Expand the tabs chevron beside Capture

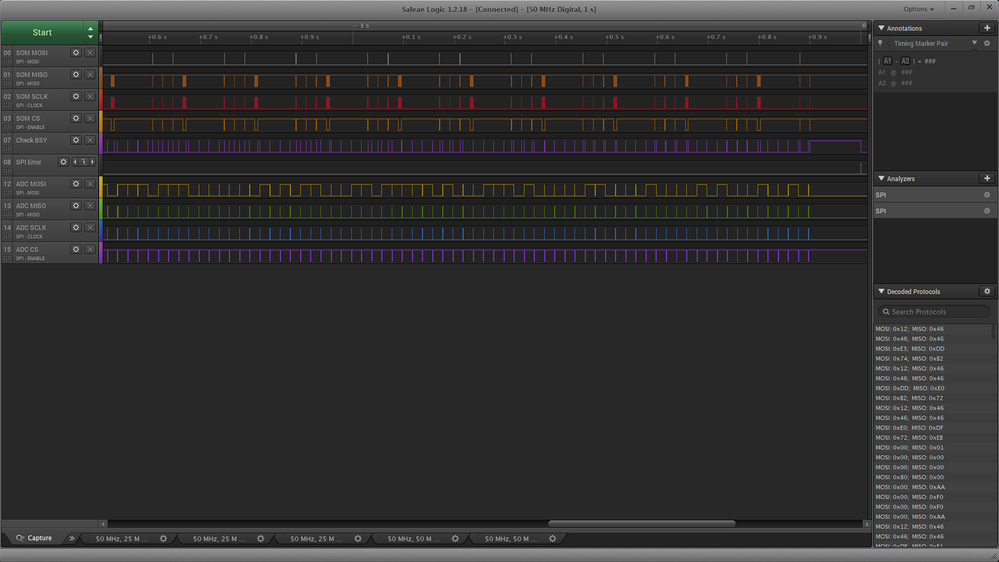[71, 538]
